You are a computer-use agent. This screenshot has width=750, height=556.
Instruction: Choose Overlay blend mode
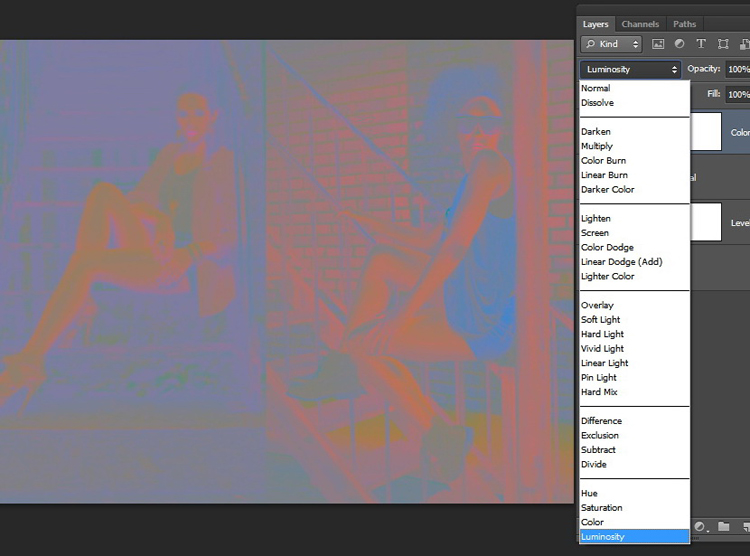(x=634, y=305)
